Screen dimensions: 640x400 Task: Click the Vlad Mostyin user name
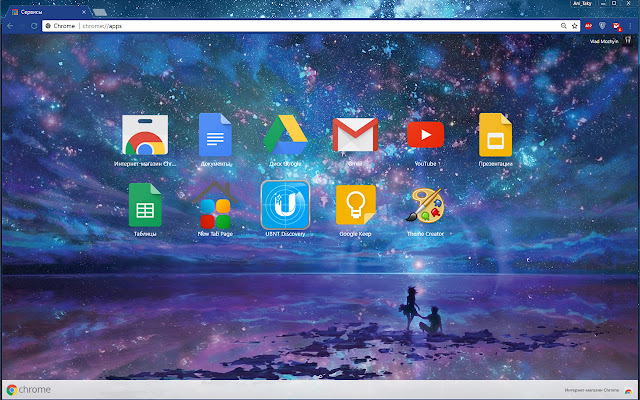[x=604, y=41]
